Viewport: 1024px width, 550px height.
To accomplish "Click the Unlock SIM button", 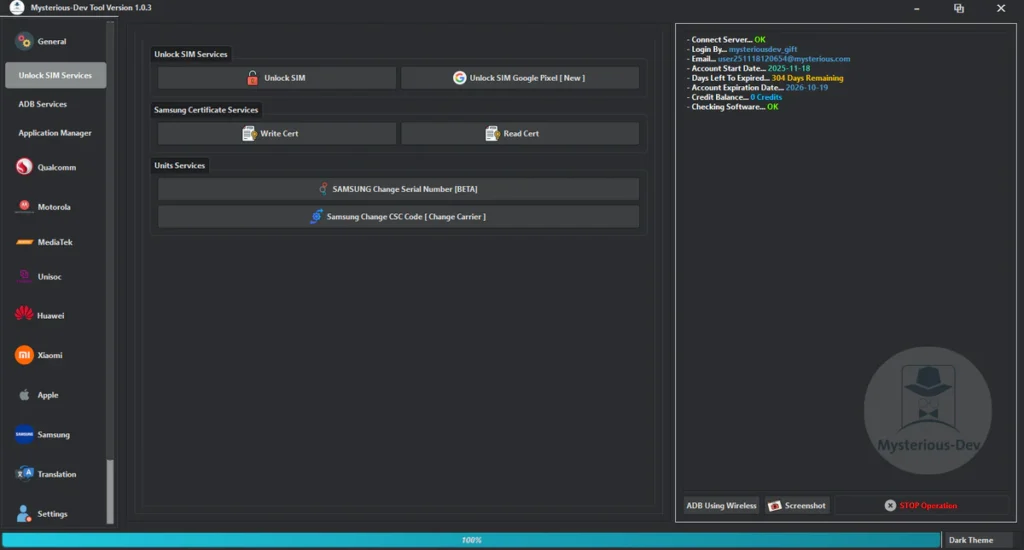I will (276, 78).
